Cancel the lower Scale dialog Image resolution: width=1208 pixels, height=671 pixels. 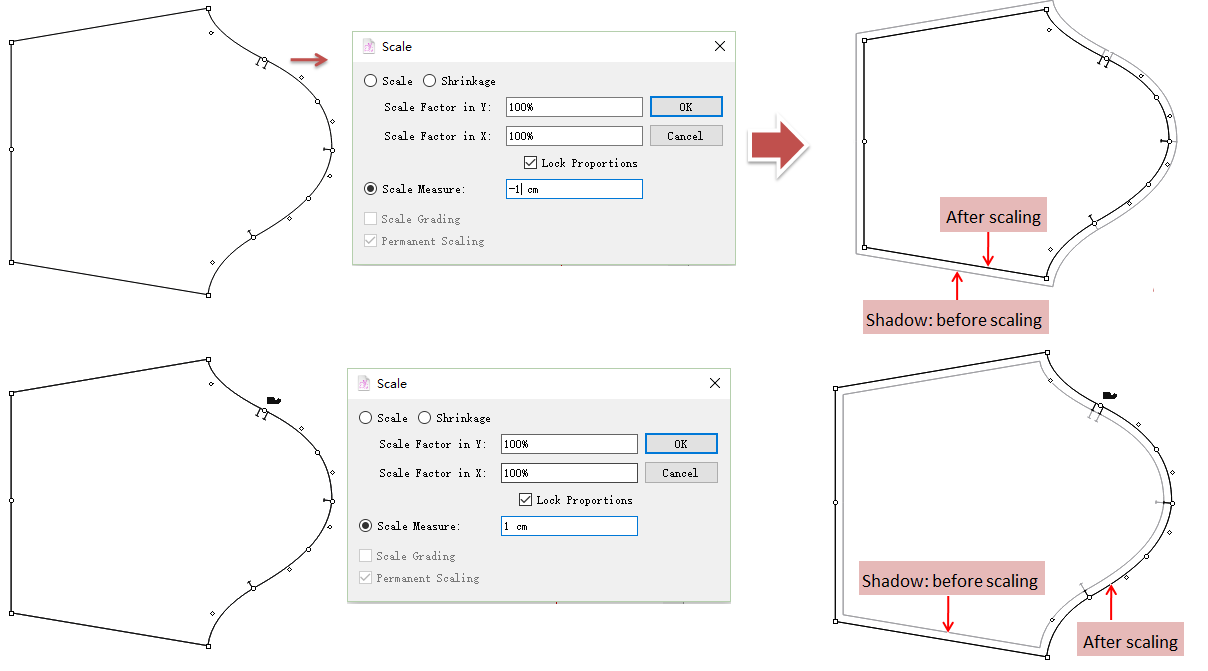click(680, 473)
